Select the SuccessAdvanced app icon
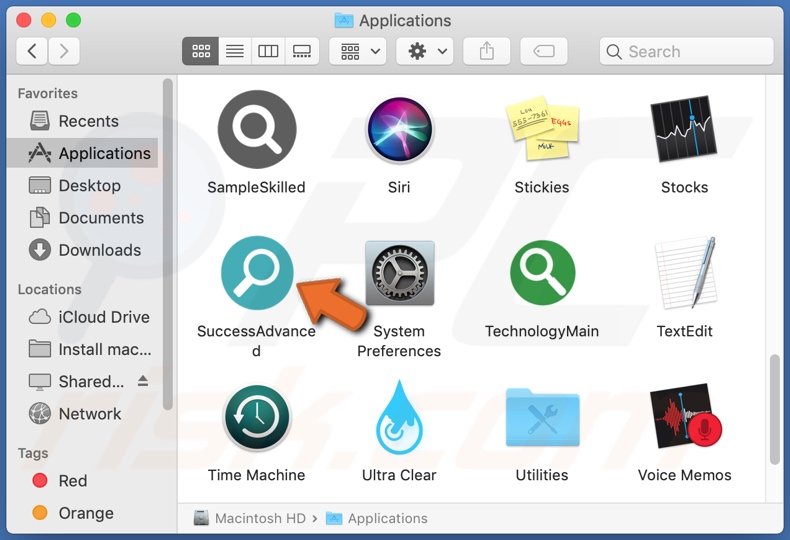790x540 pixels. click(x=257, y=273)
